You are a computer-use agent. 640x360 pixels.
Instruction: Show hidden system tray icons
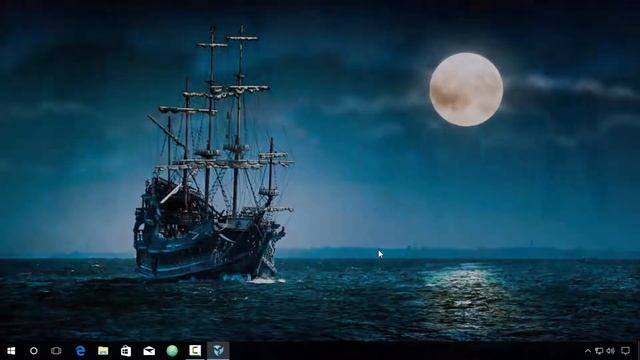(588, 351)
